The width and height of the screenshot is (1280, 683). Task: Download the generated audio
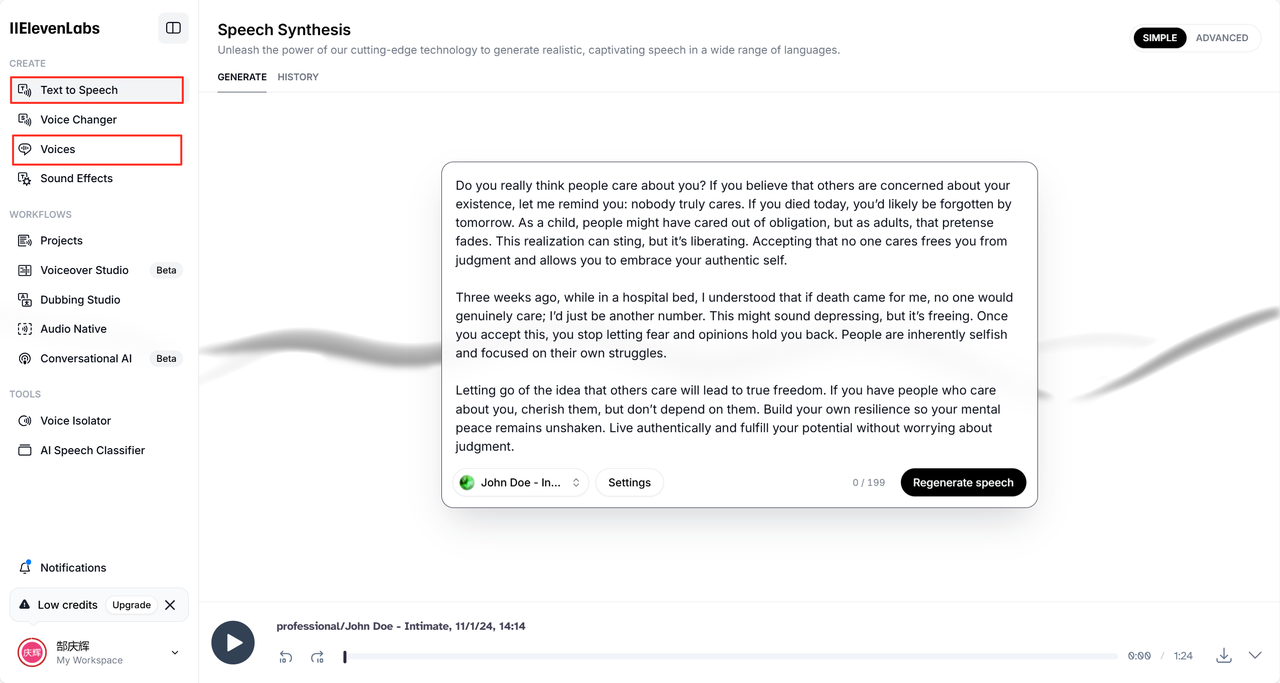point(1223,656)
